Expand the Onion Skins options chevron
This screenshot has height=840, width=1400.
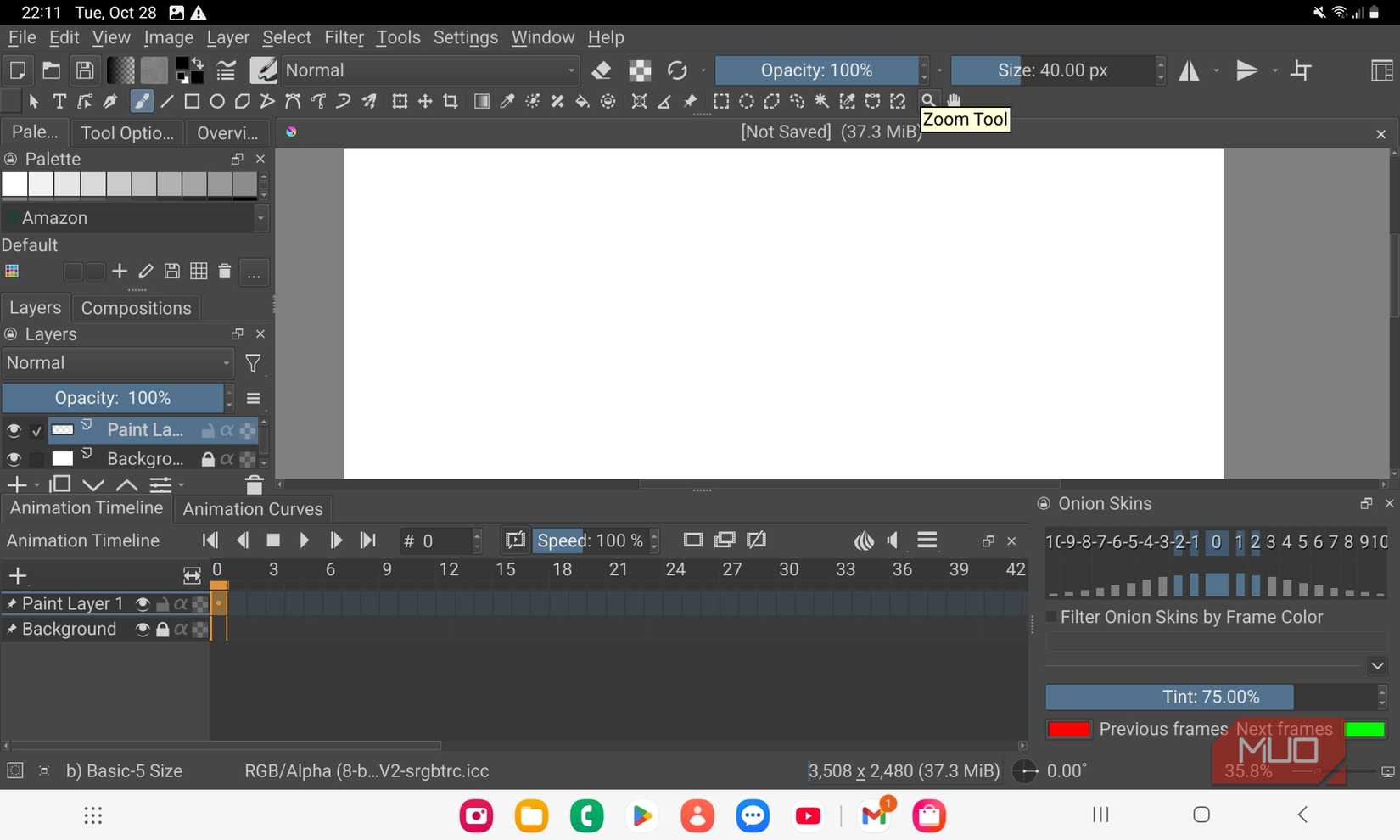coord(1377,666)
